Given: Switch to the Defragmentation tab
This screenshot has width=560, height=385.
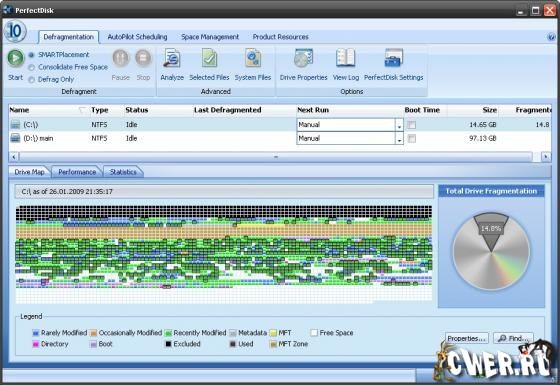Looking at the screenshot, I should click(x=69, y=37).
